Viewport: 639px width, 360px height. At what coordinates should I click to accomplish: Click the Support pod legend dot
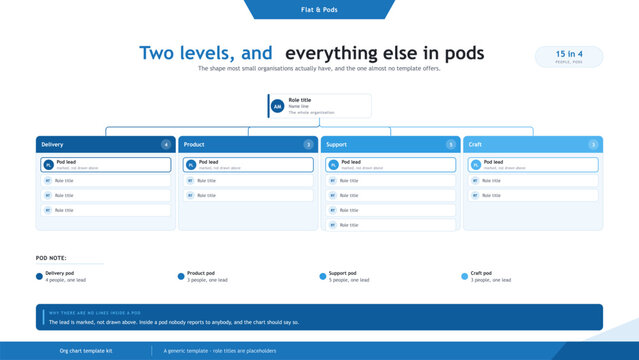pos(323,276)
